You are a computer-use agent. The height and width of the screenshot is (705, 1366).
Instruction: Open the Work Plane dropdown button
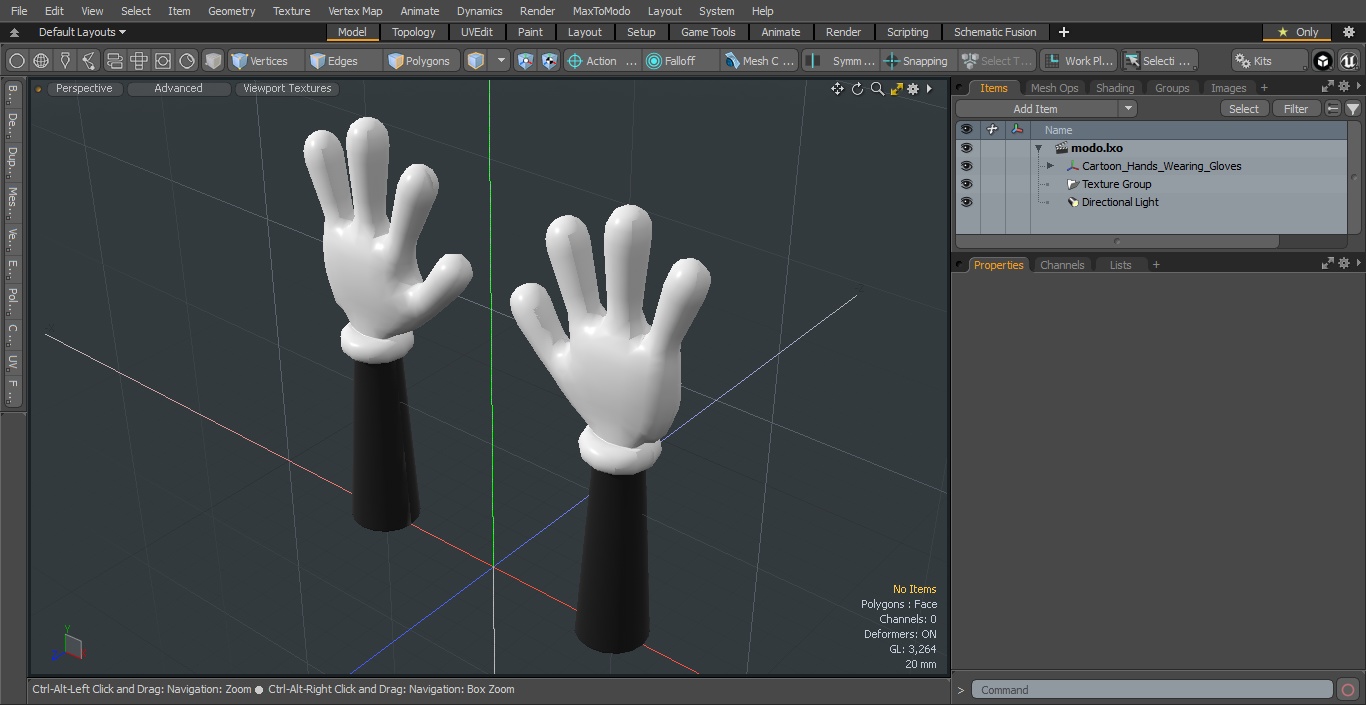tap(1078, 61)
